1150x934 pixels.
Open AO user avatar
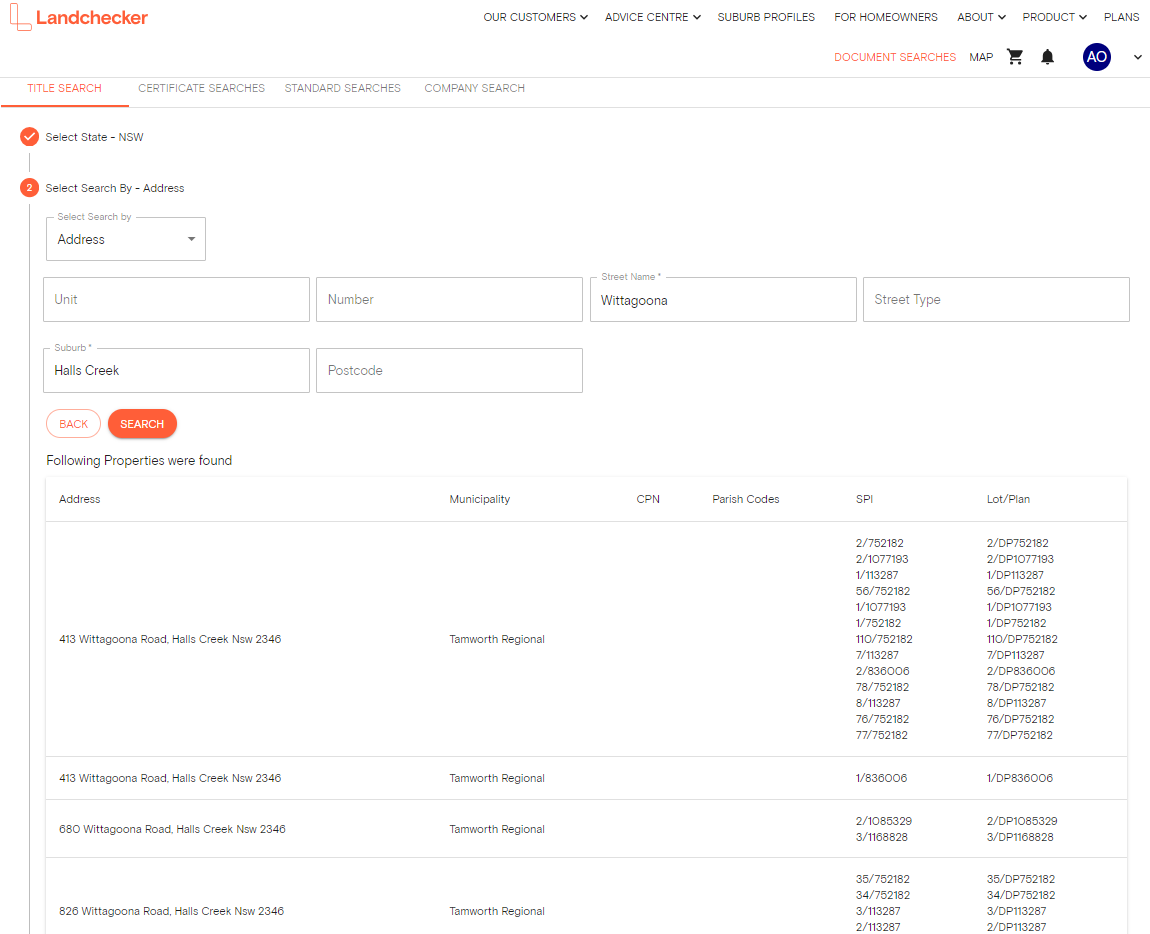1096,56
